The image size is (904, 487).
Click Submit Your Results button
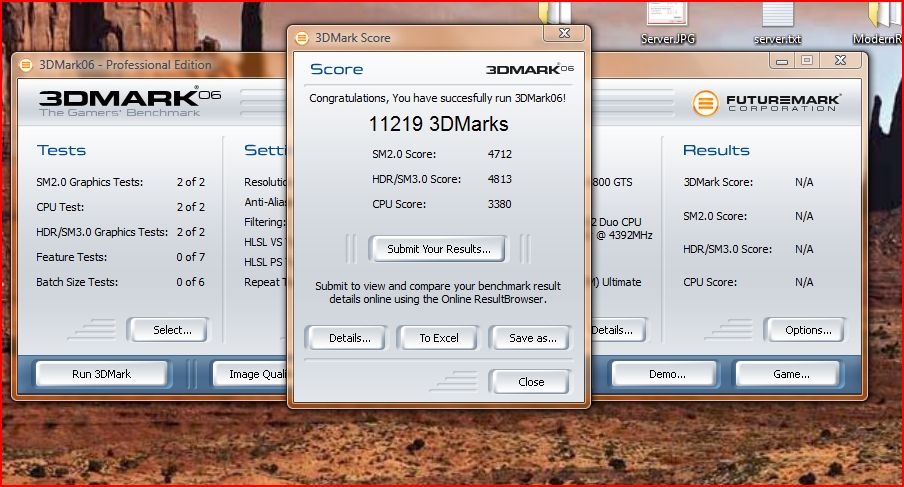[438, 249]
